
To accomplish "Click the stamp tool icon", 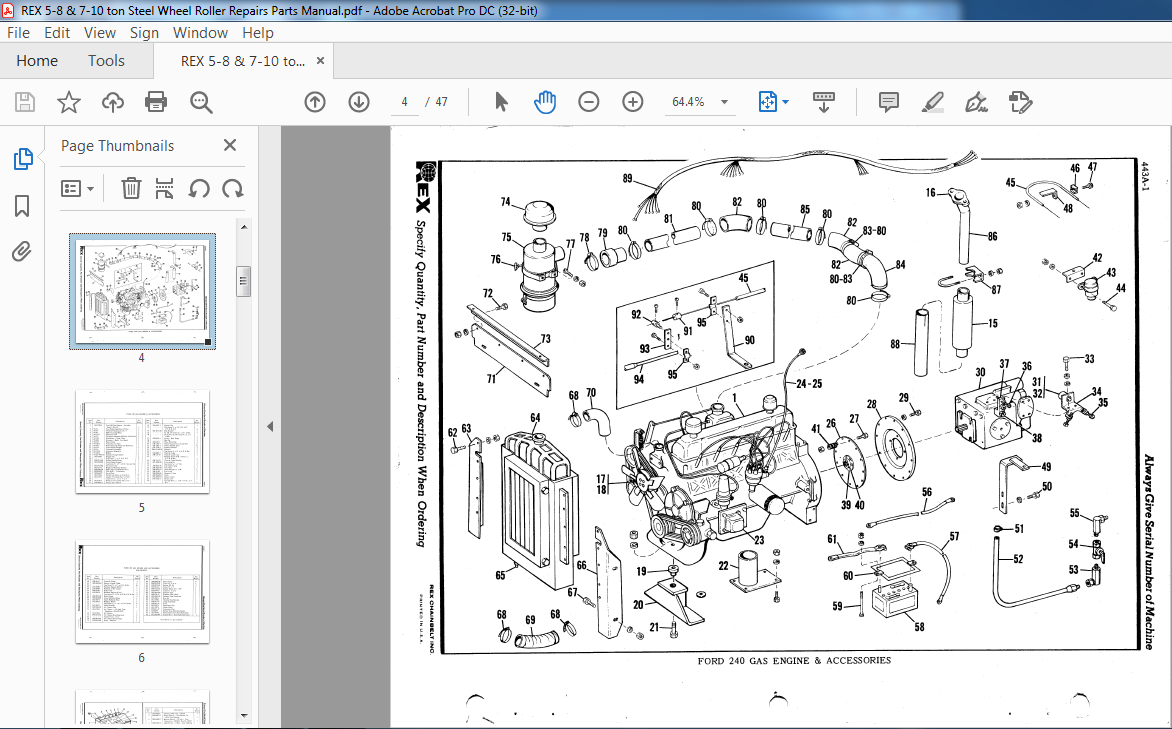I will [1020, 102].
